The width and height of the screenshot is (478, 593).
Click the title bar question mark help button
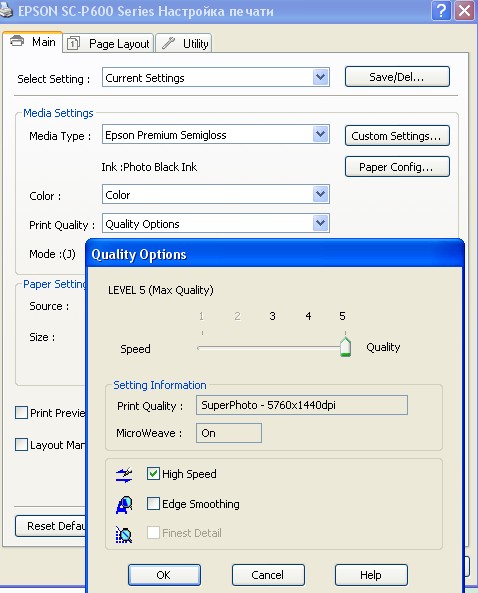click(441, 10)
